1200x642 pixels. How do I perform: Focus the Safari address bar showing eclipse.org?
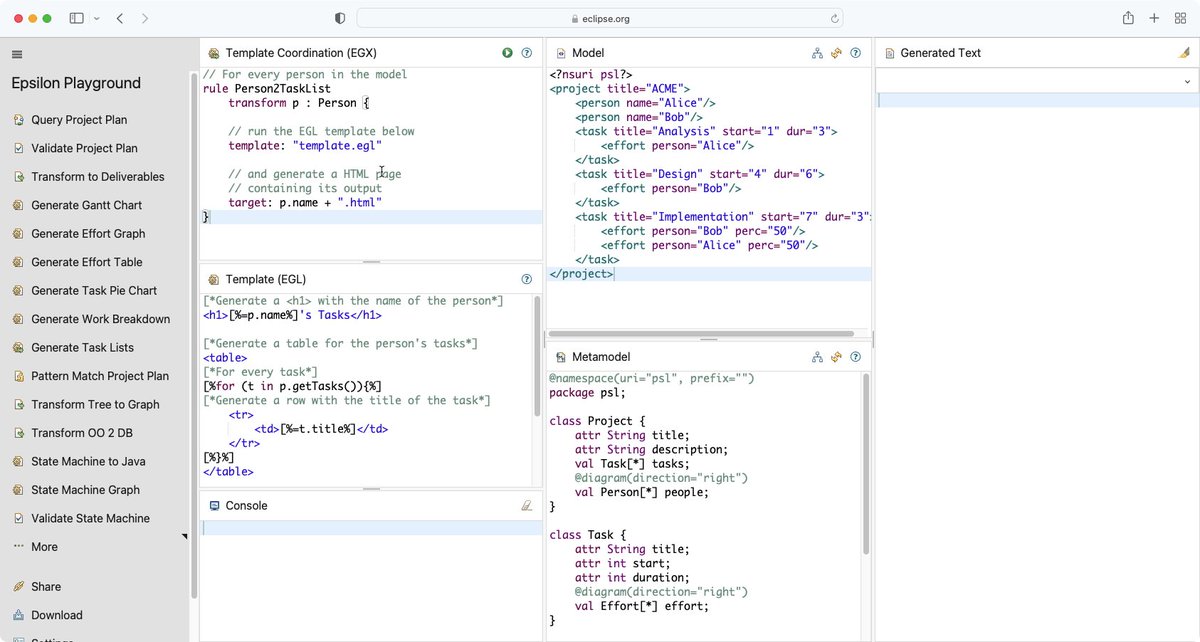pos(600,18)
